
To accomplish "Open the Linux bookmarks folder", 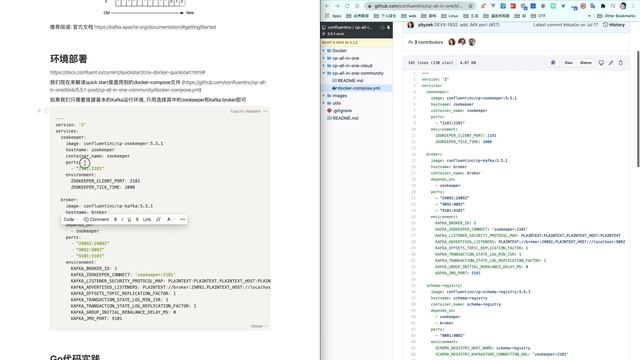I will pyautogui.click(x=450, y=16).
